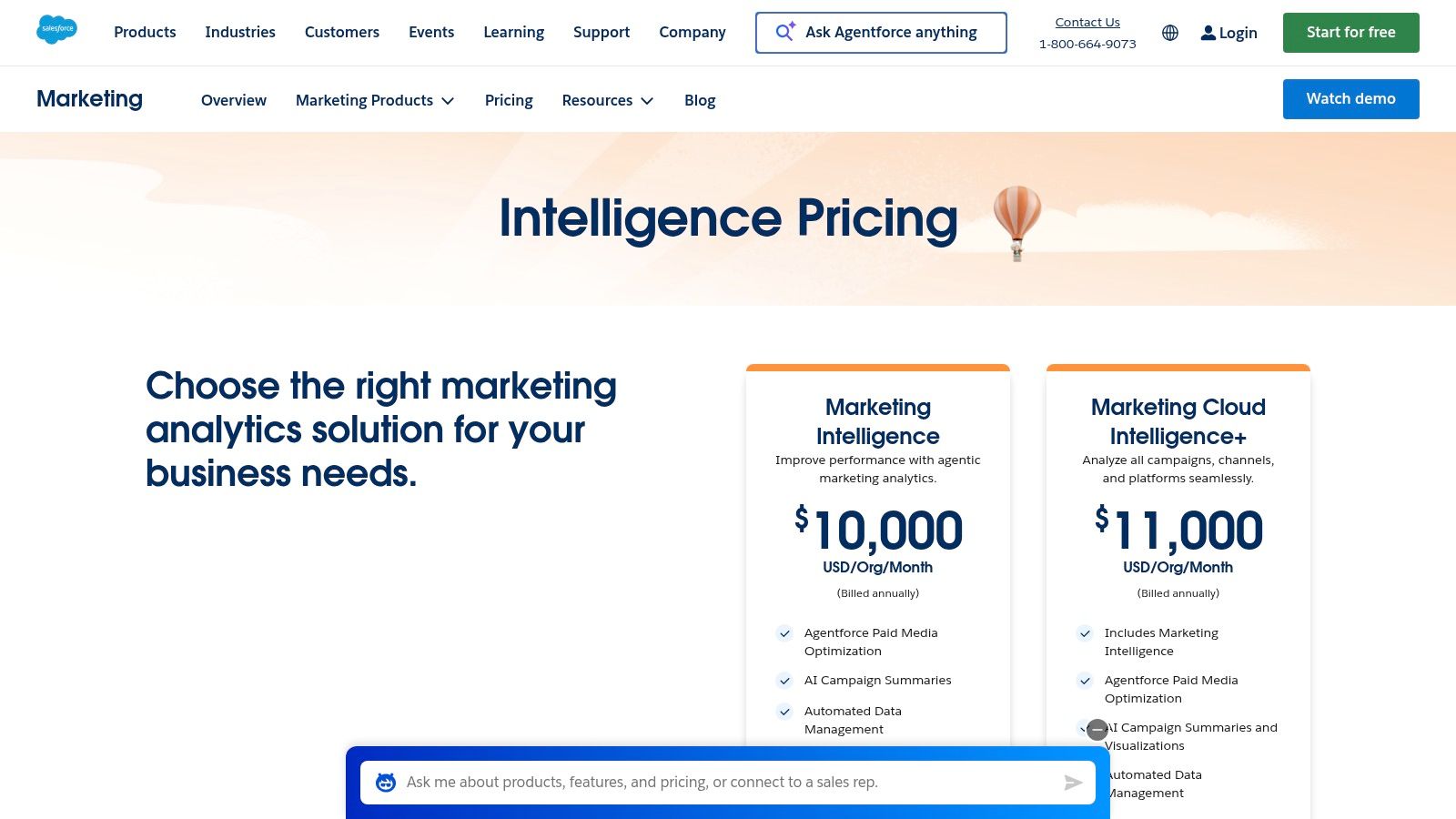Open the Learning menu

click(514, 32)
